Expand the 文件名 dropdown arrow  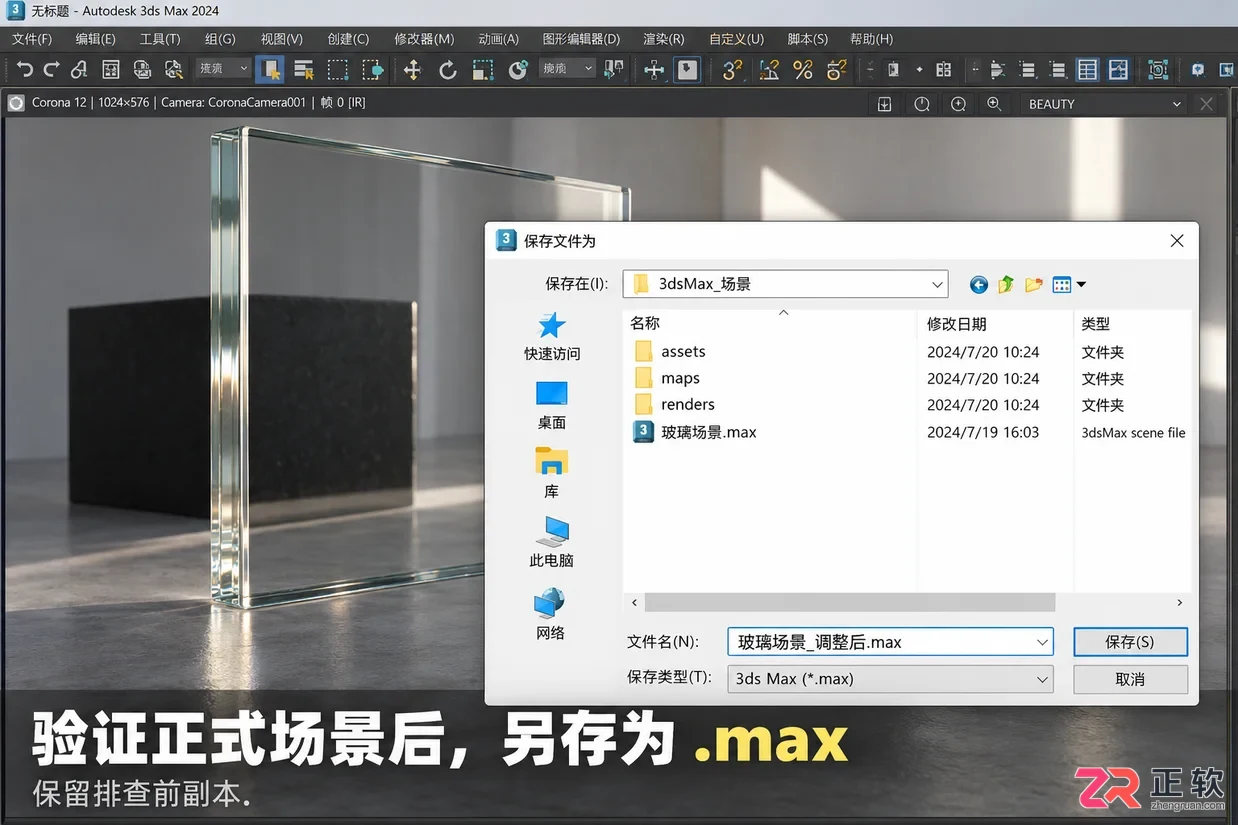[1042, 642]
